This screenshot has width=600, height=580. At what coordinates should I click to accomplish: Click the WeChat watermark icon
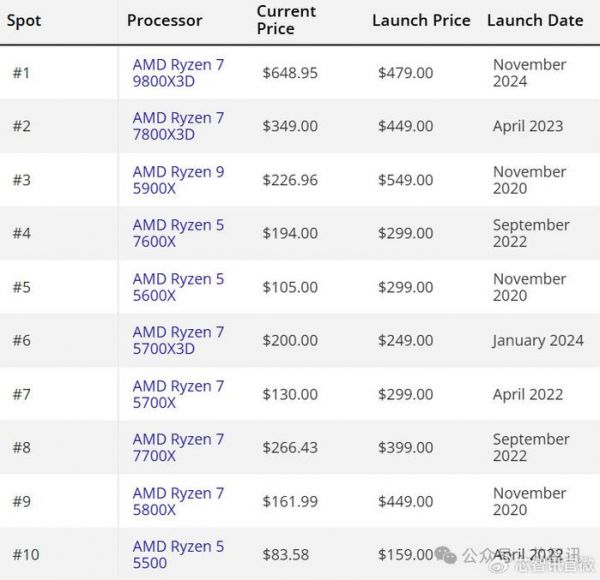(x=449, y=554)
